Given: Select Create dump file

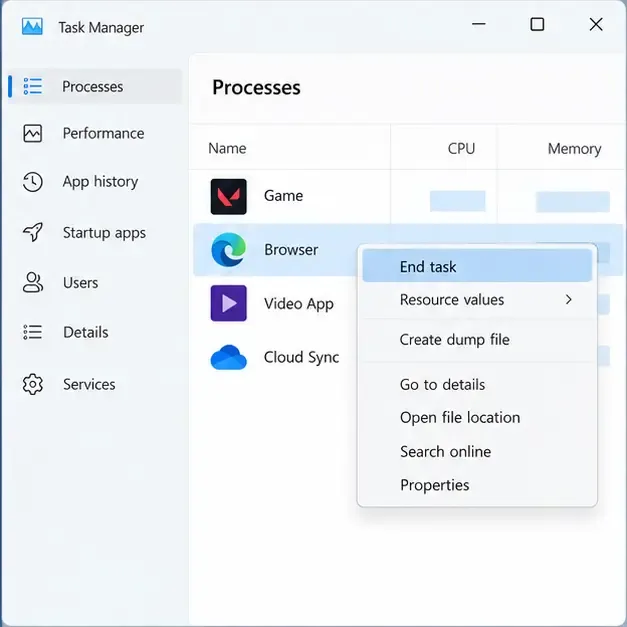Looking at the screenshot, I should (477, 340).
